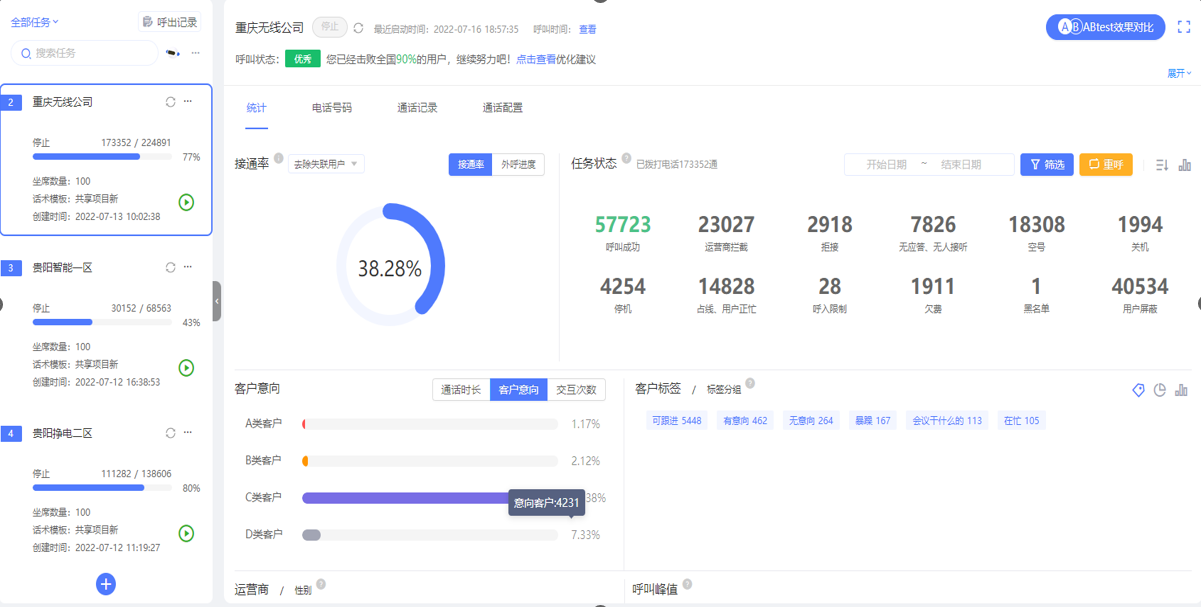
Task: Click the 筛选 filter button
Action: click(x=1046, y=164)
